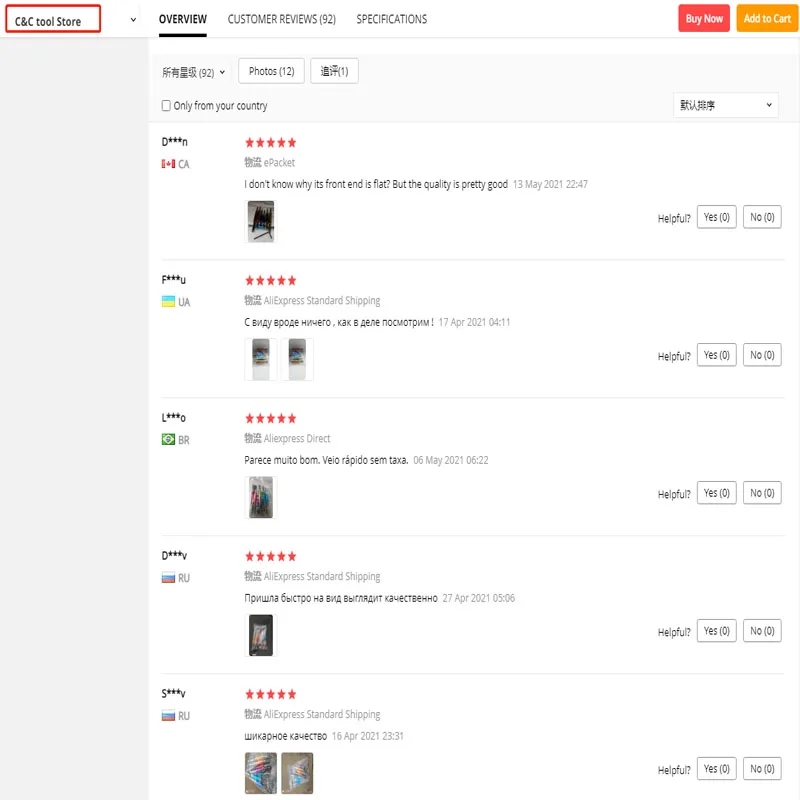This screenshot has height=800, width=800.
Task: Switch to the Specifications tab
Action: 391,19
